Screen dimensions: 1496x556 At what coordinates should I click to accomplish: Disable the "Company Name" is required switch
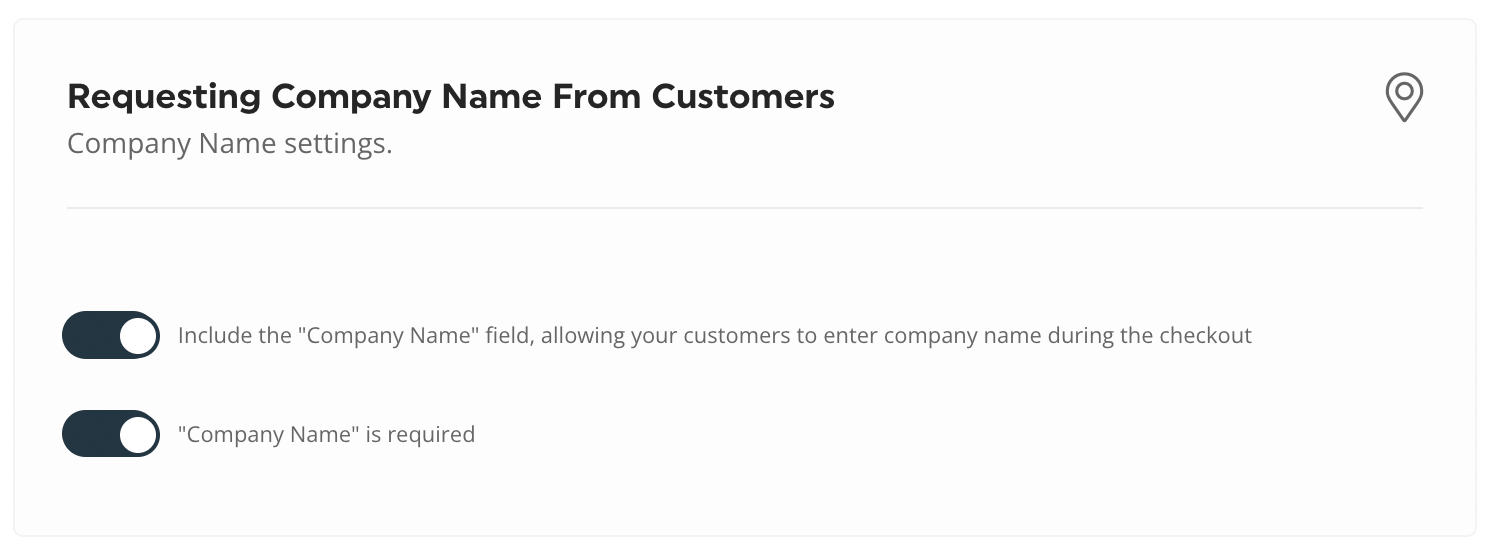click(x=111, y=434)
